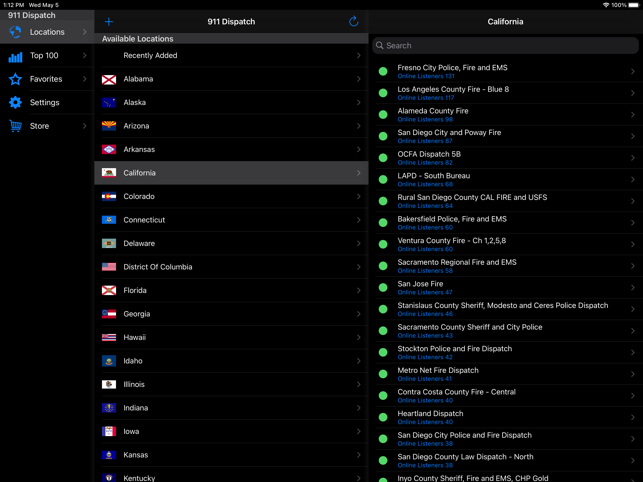Click the Alaska flag icon
The image size is (643, 482).
[x=109, y=103]
